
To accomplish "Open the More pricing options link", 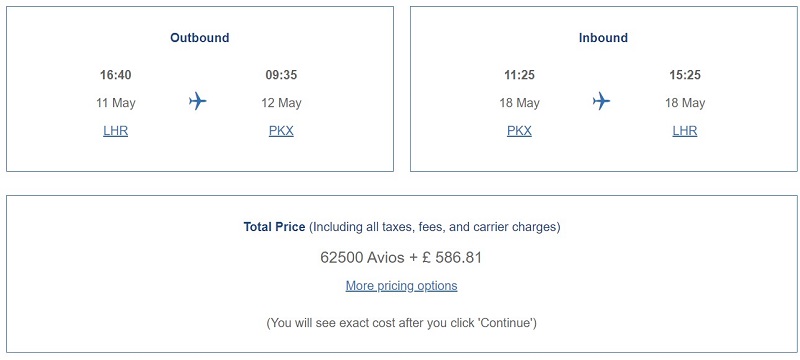I will [x=402, y=286].
